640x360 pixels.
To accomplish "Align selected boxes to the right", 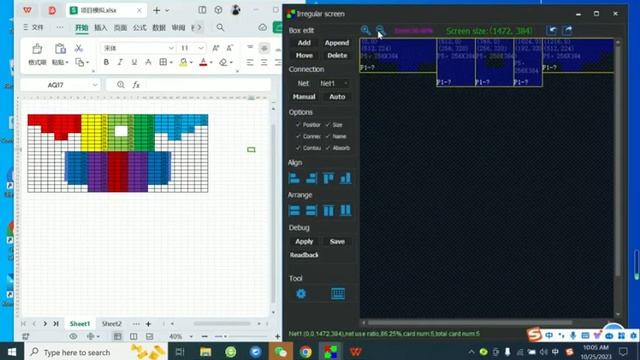I will pyautogui.click(x=311, y=178).
